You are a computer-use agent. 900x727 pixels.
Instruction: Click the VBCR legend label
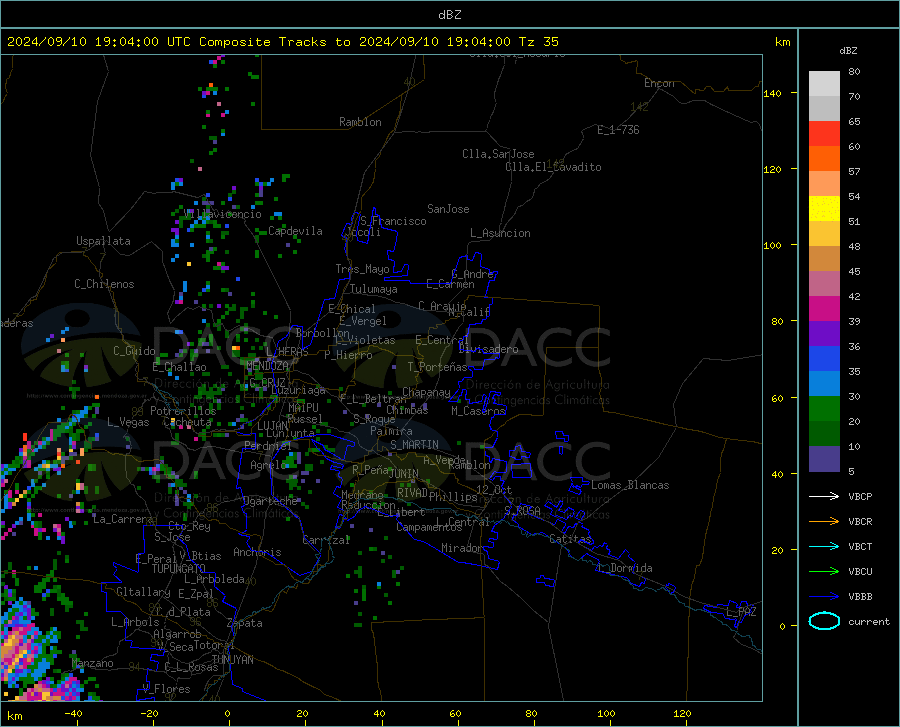(x=860, y=522)
